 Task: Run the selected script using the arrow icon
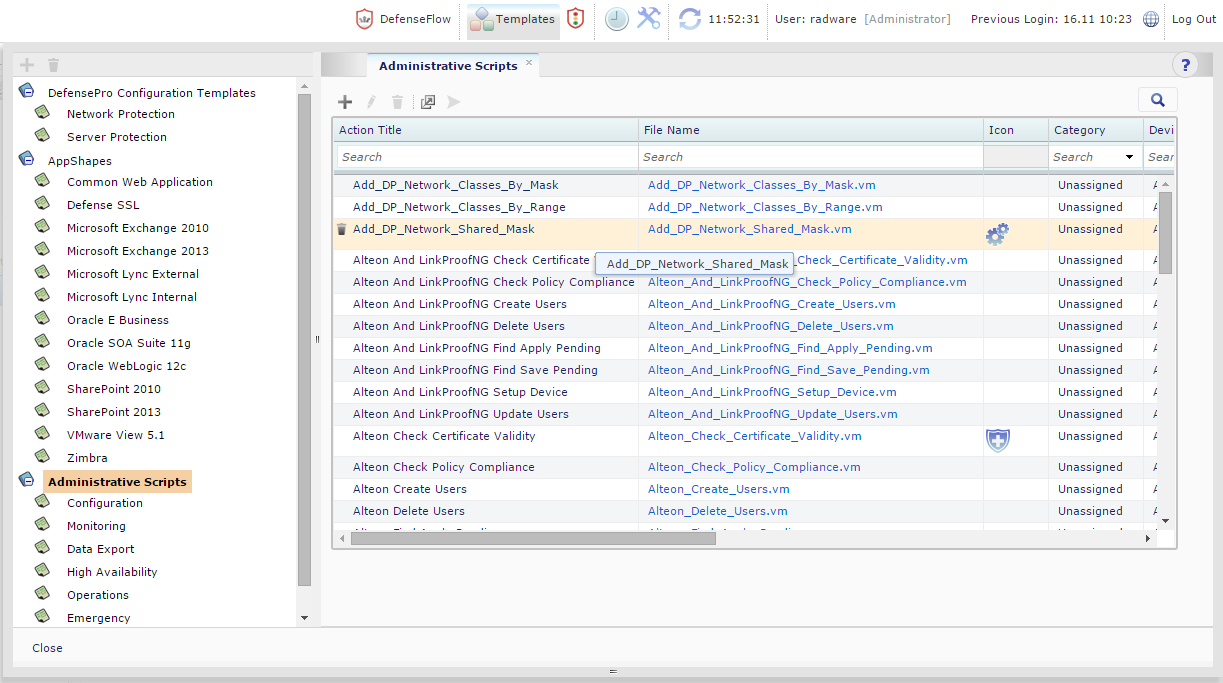[x=454, y=102]
